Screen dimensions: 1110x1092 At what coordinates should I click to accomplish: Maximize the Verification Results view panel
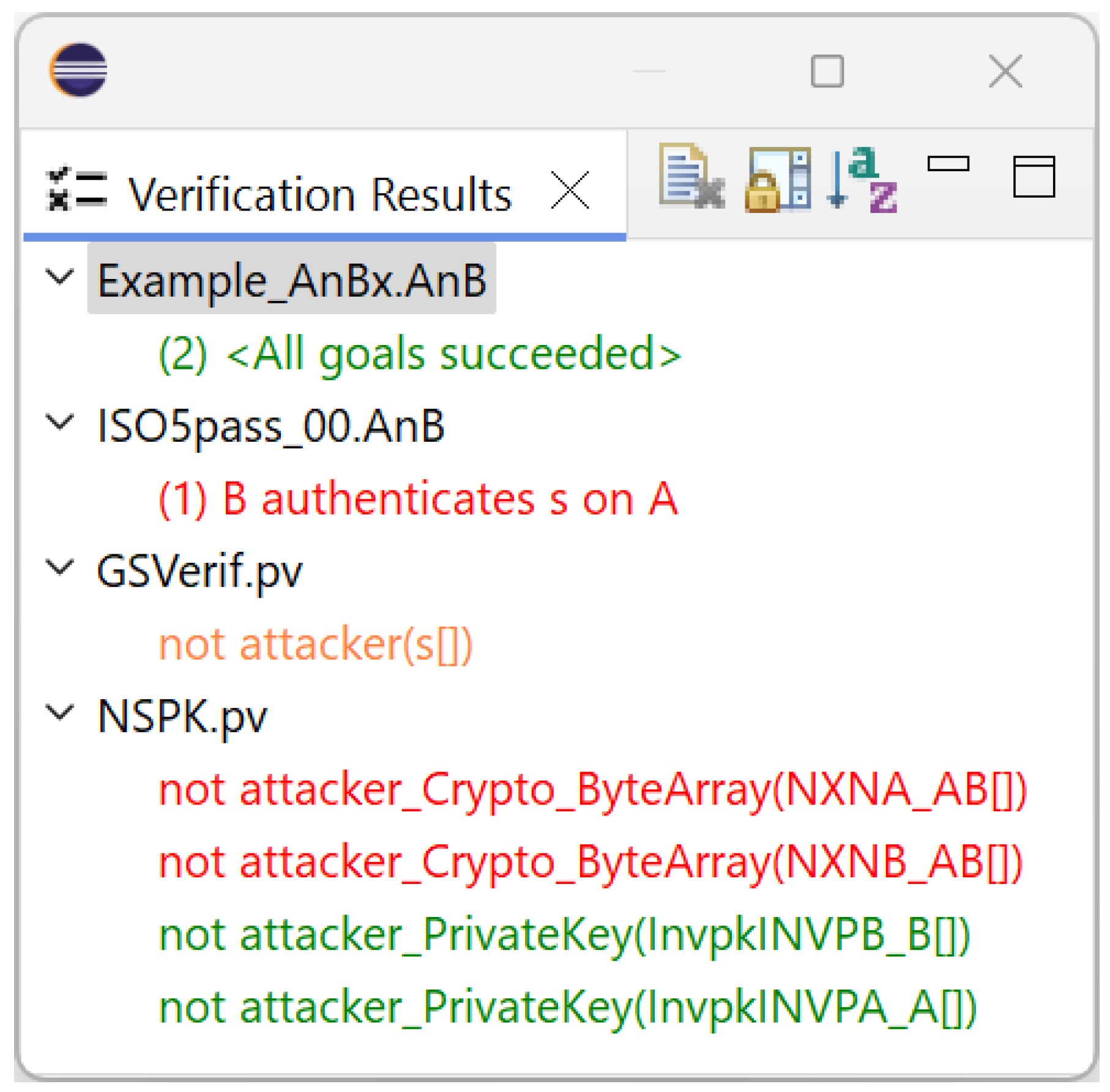pyautogui.click(x=1034, y=177)
